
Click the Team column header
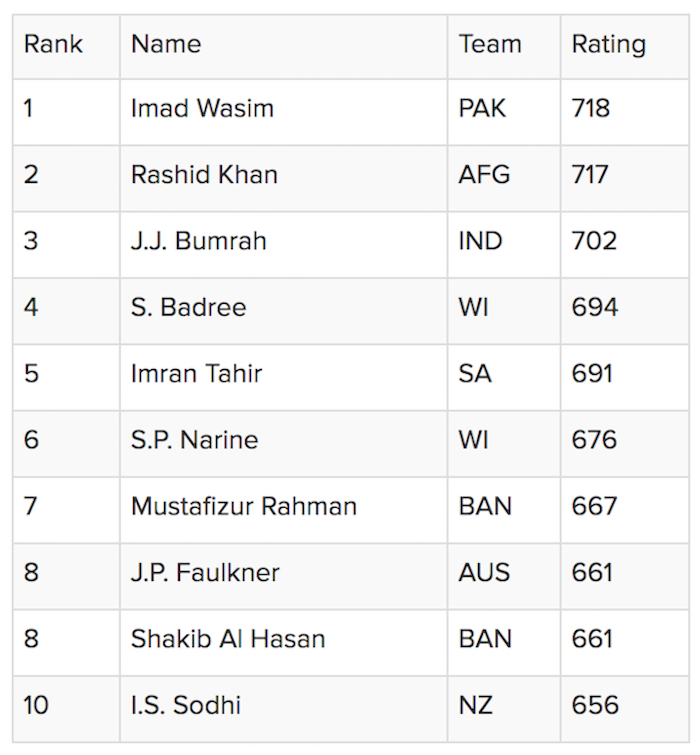coord(490,45)
